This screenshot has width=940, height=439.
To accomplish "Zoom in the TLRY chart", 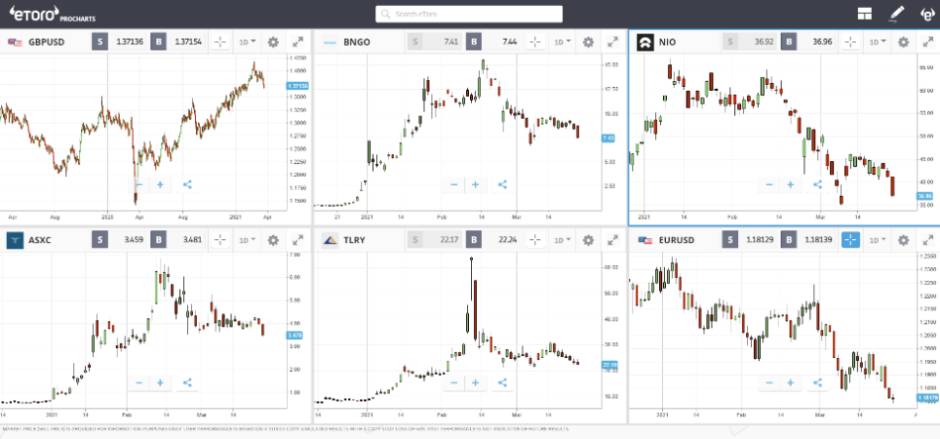I will pos(475,383).
